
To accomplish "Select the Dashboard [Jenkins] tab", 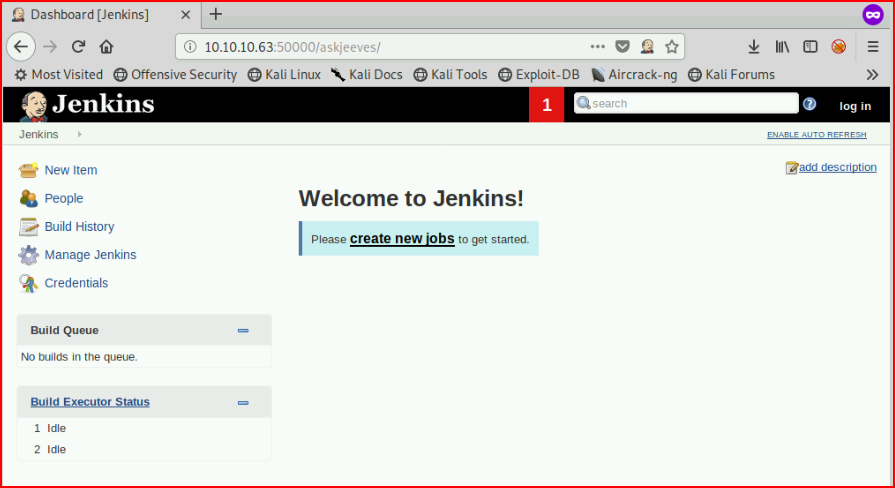I will (102, 15).
